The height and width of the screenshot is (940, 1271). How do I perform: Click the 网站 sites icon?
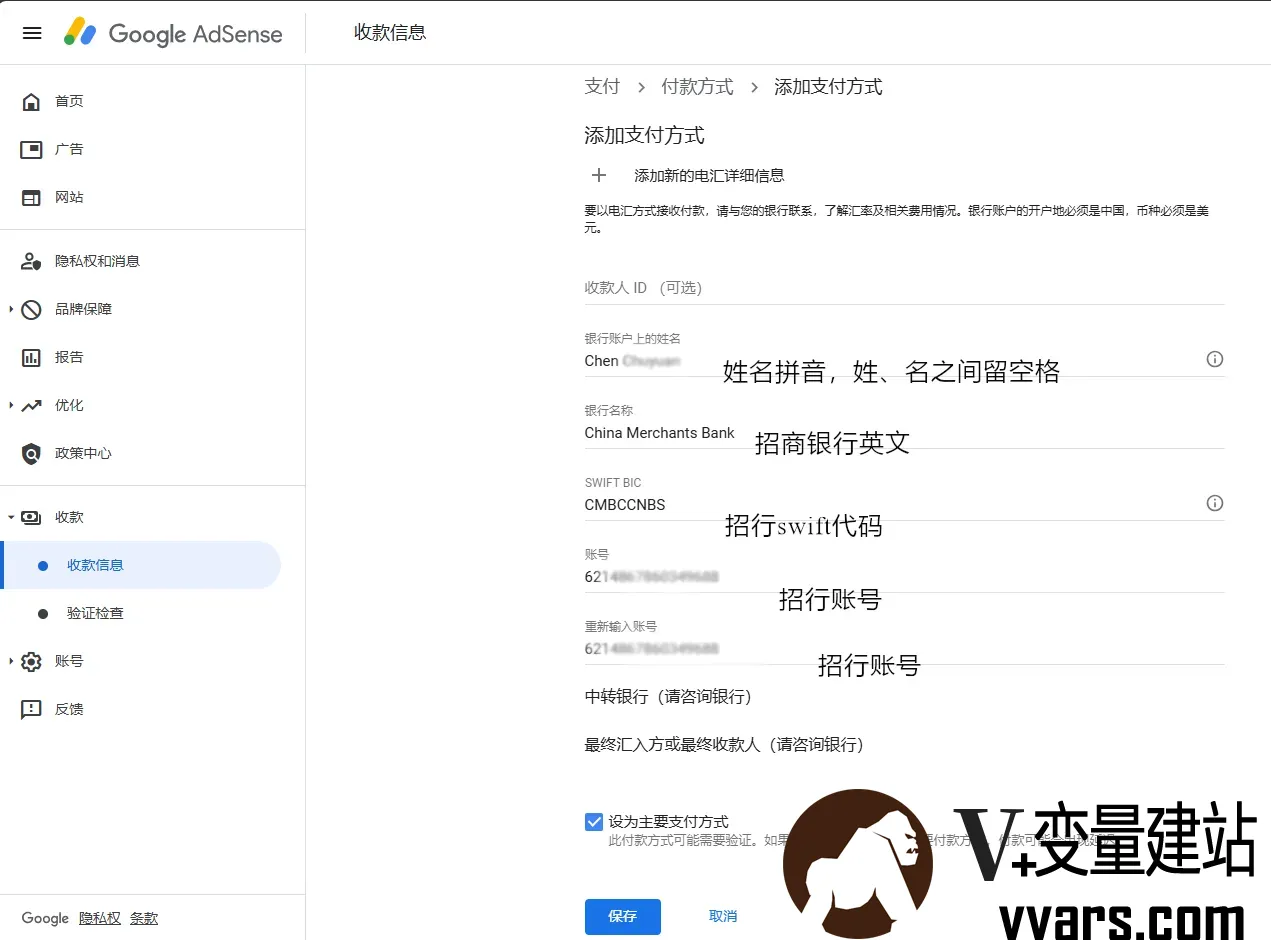31,198
